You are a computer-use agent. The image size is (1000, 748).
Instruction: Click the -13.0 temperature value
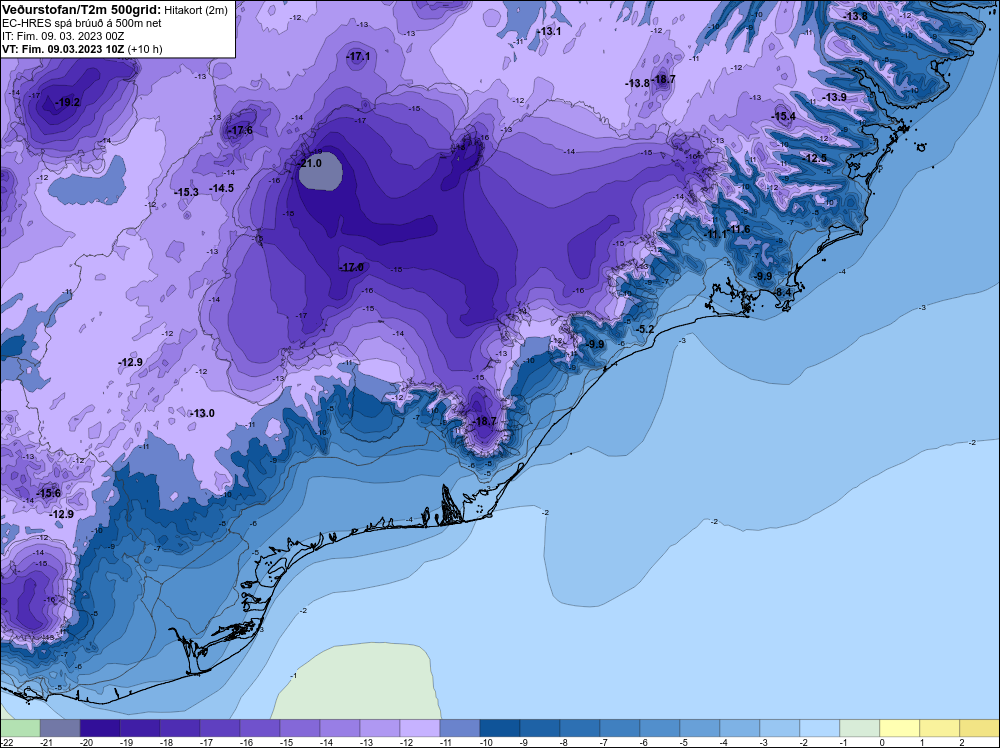[202, 413]
